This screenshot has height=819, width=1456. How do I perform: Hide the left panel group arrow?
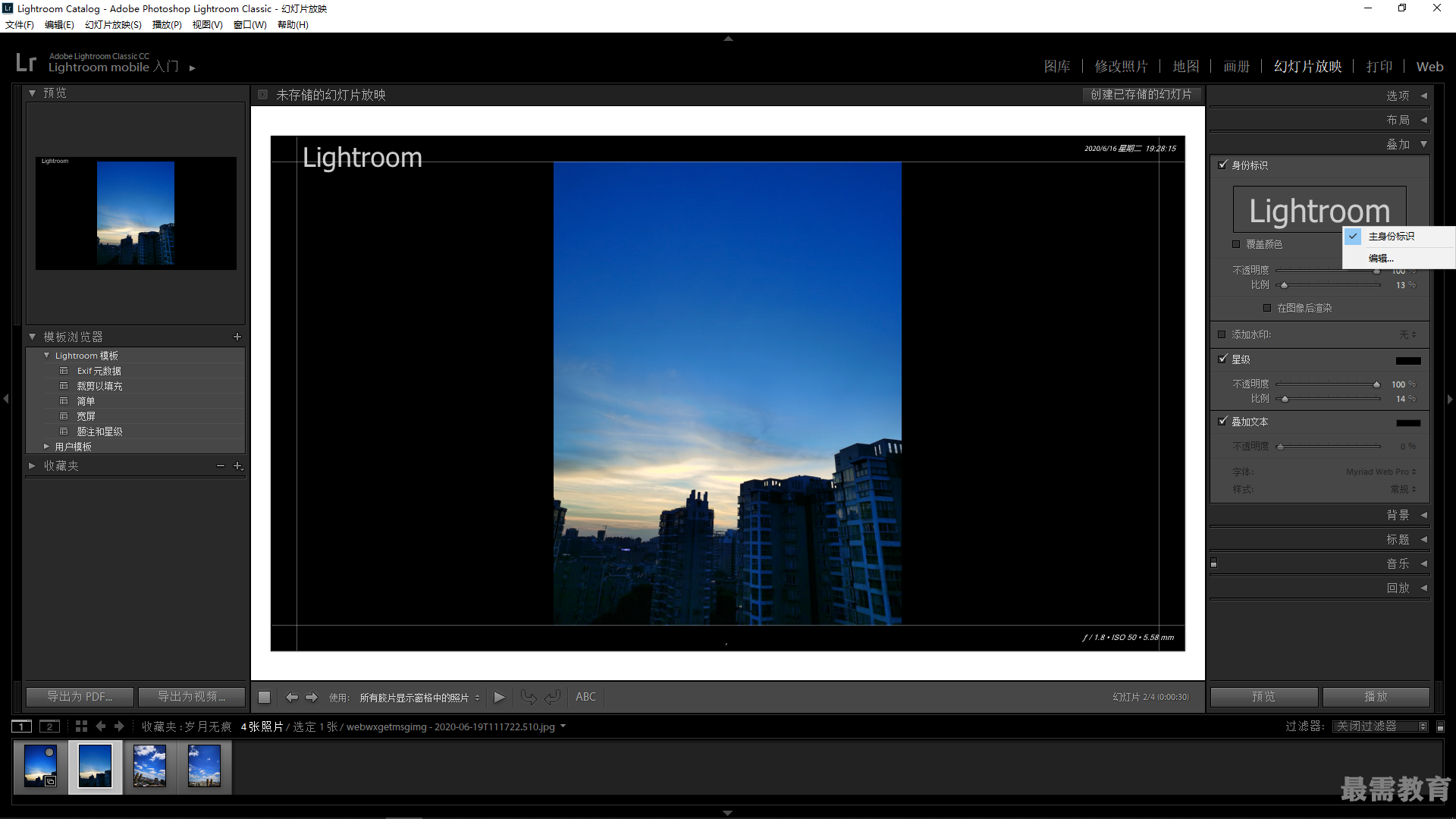click(6, 399)
